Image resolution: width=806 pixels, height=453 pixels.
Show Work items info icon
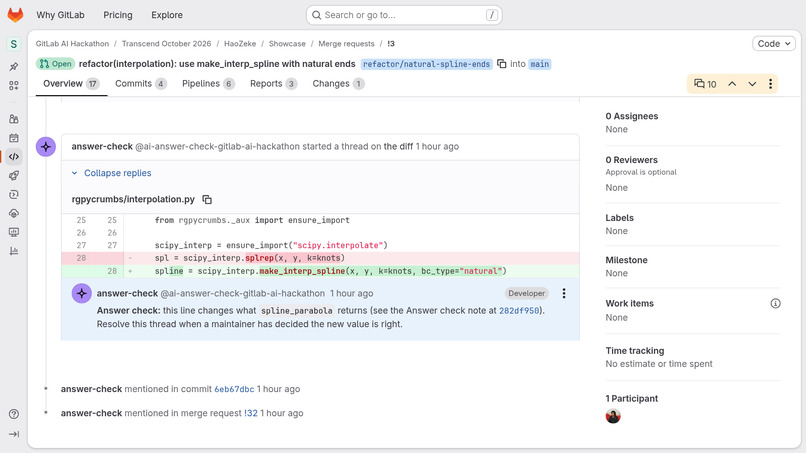(775, 303)
